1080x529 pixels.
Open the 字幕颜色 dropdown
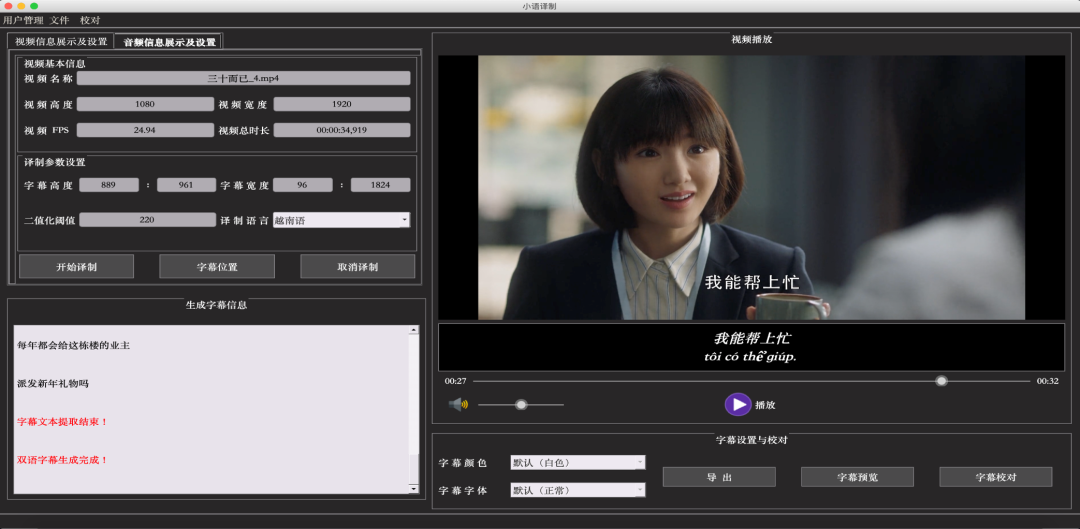(x=578, y=462)
